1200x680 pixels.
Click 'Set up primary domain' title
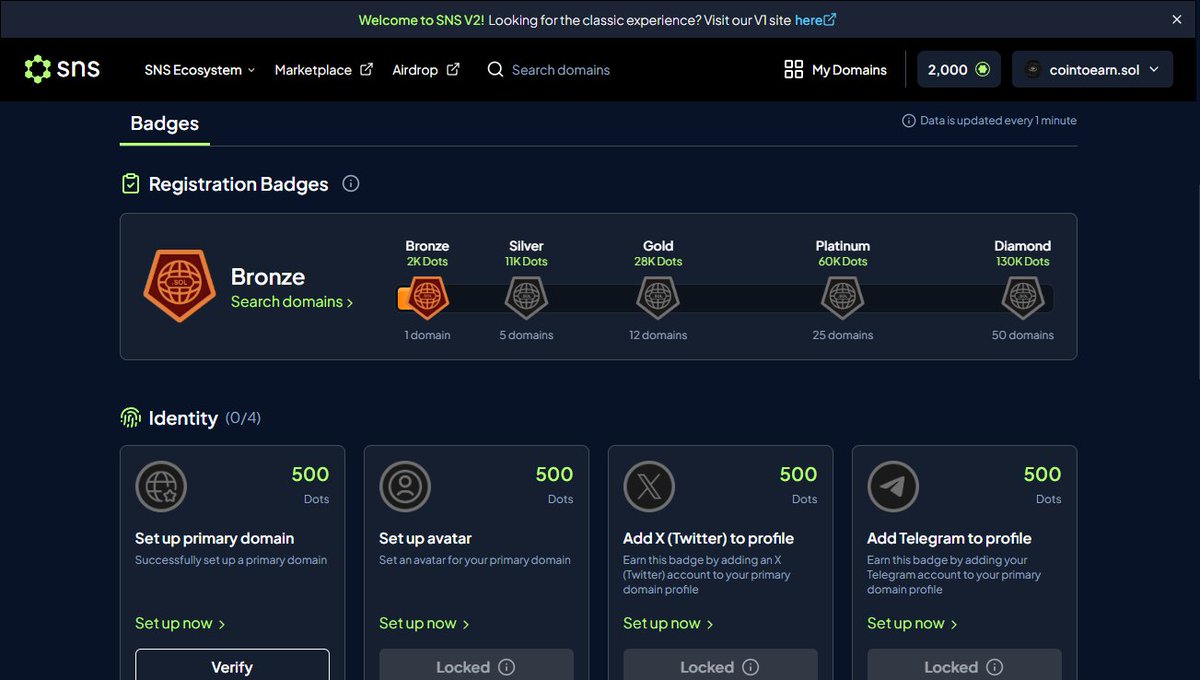point(215,538)
